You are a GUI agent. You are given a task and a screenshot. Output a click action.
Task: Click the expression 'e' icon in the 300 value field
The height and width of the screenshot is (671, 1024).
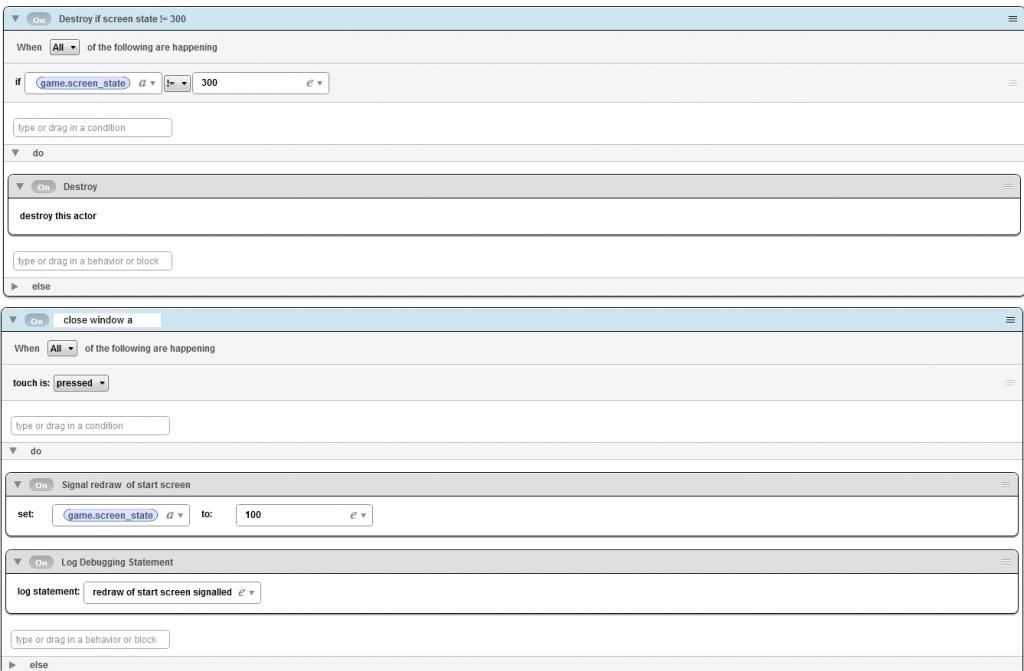[314, 83]
